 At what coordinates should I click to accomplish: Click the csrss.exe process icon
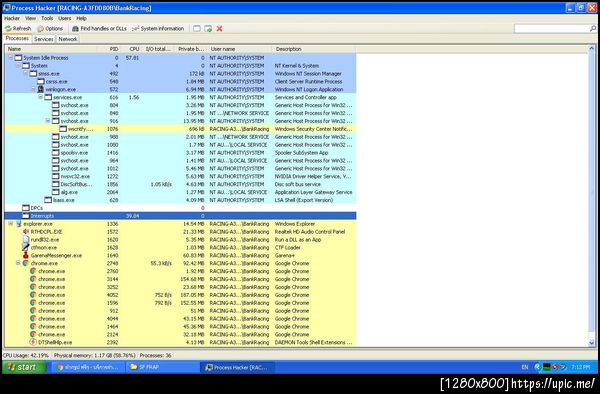pos(41,81)
